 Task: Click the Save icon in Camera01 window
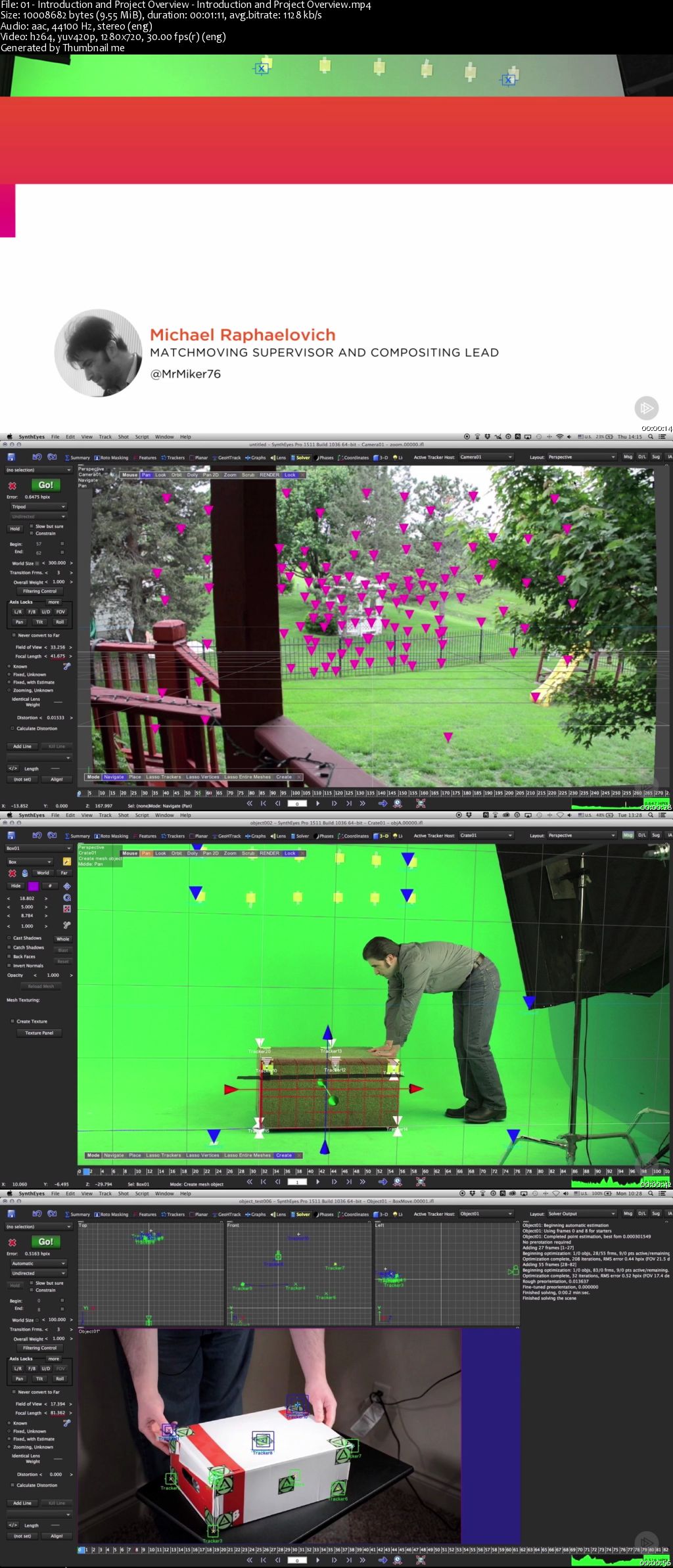pyautogui.click(x=11, y=457)
